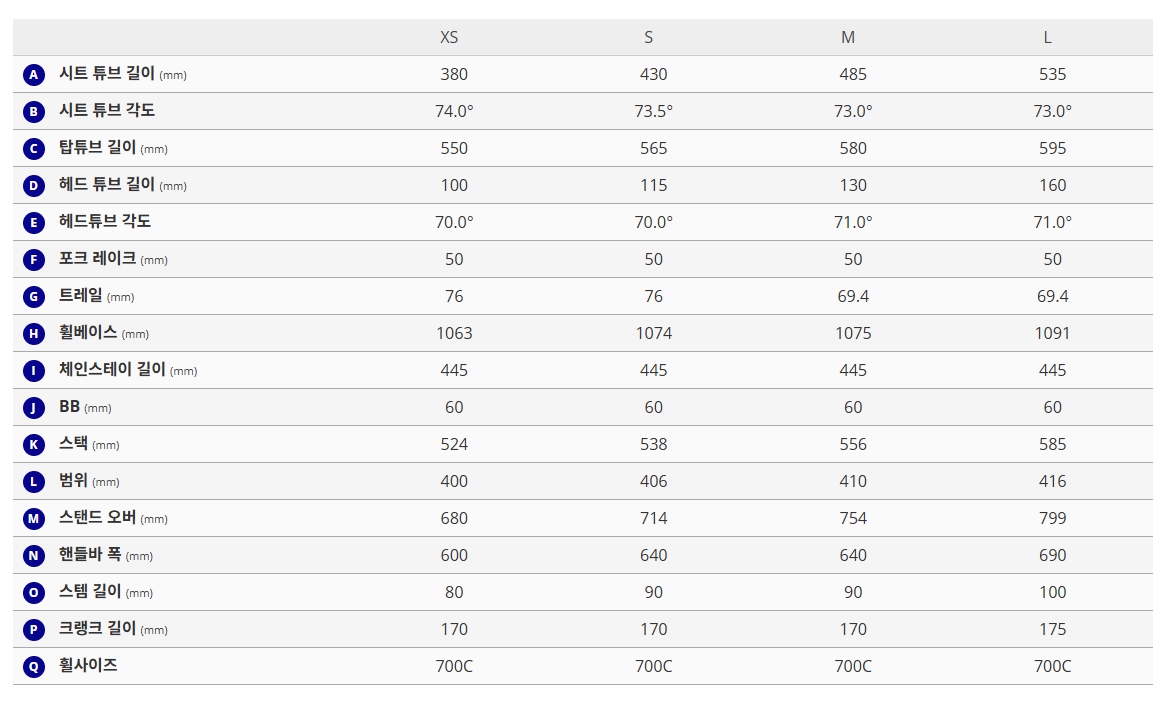Viewport: 1164px width, 711px height.
Task: Select the S size column header
Action: tap(649, 37)
